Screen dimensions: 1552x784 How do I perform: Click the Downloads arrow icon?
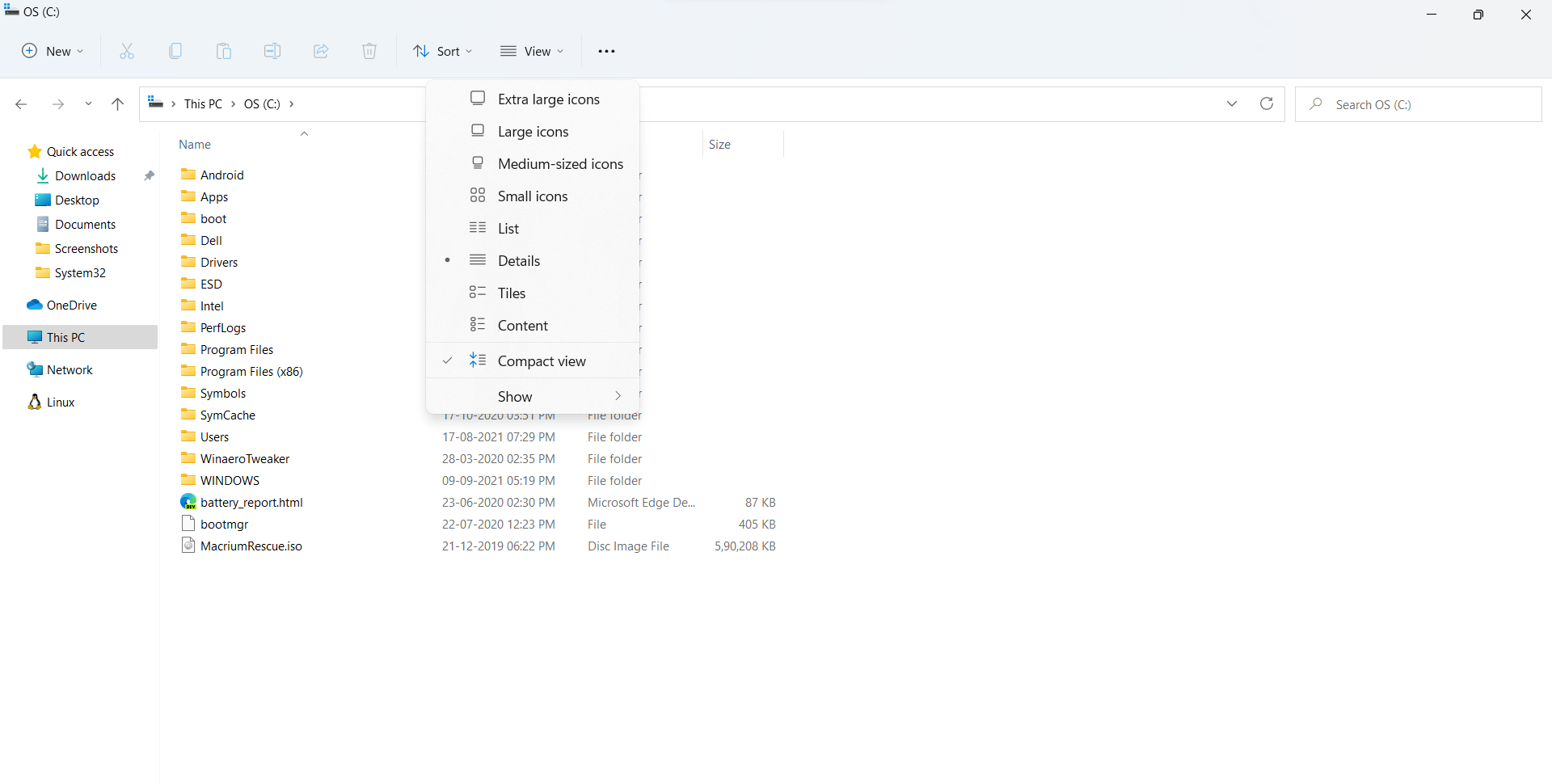(43, 175)
